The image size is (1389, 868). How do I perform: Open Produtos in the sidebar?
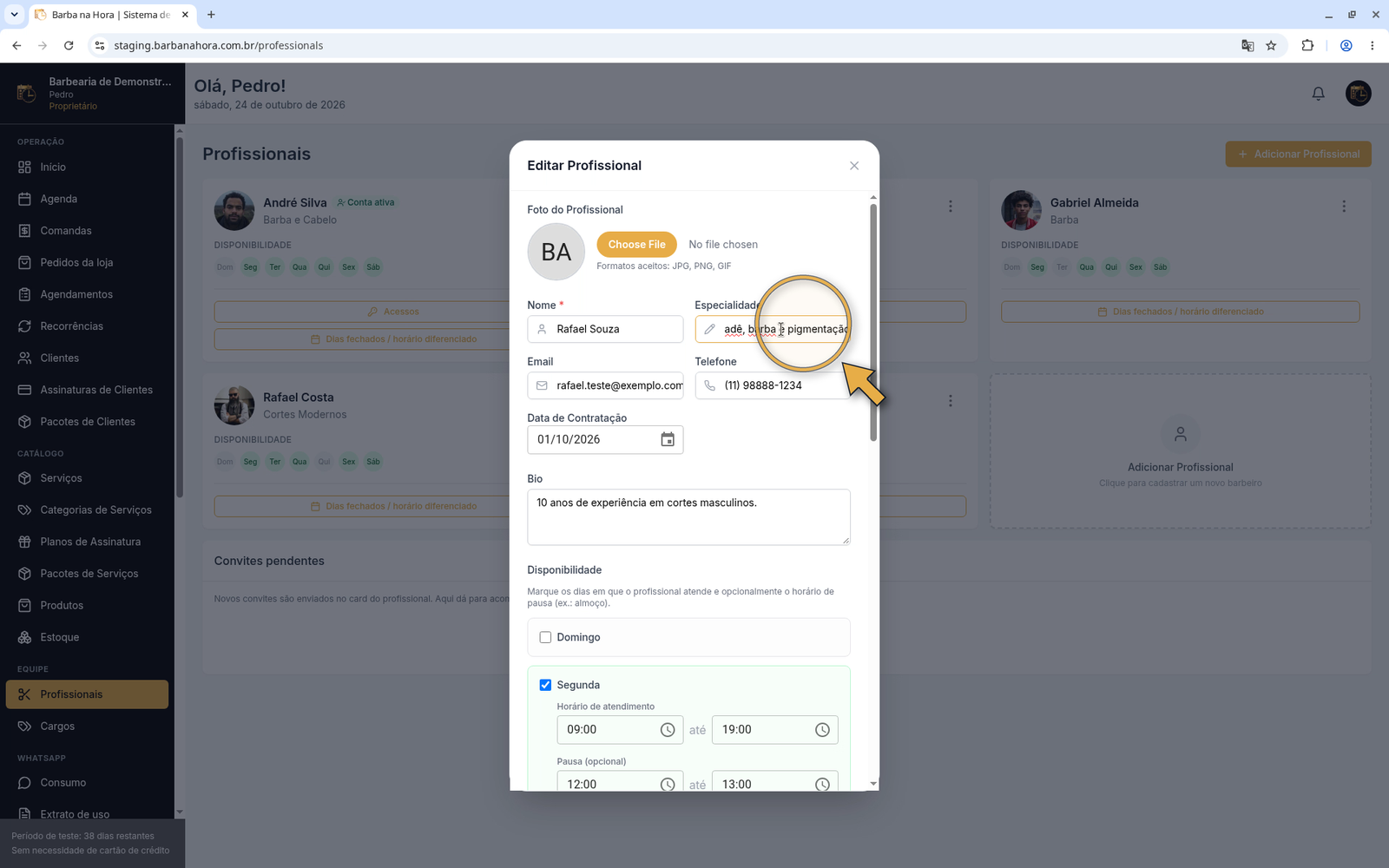click(87, 605)
